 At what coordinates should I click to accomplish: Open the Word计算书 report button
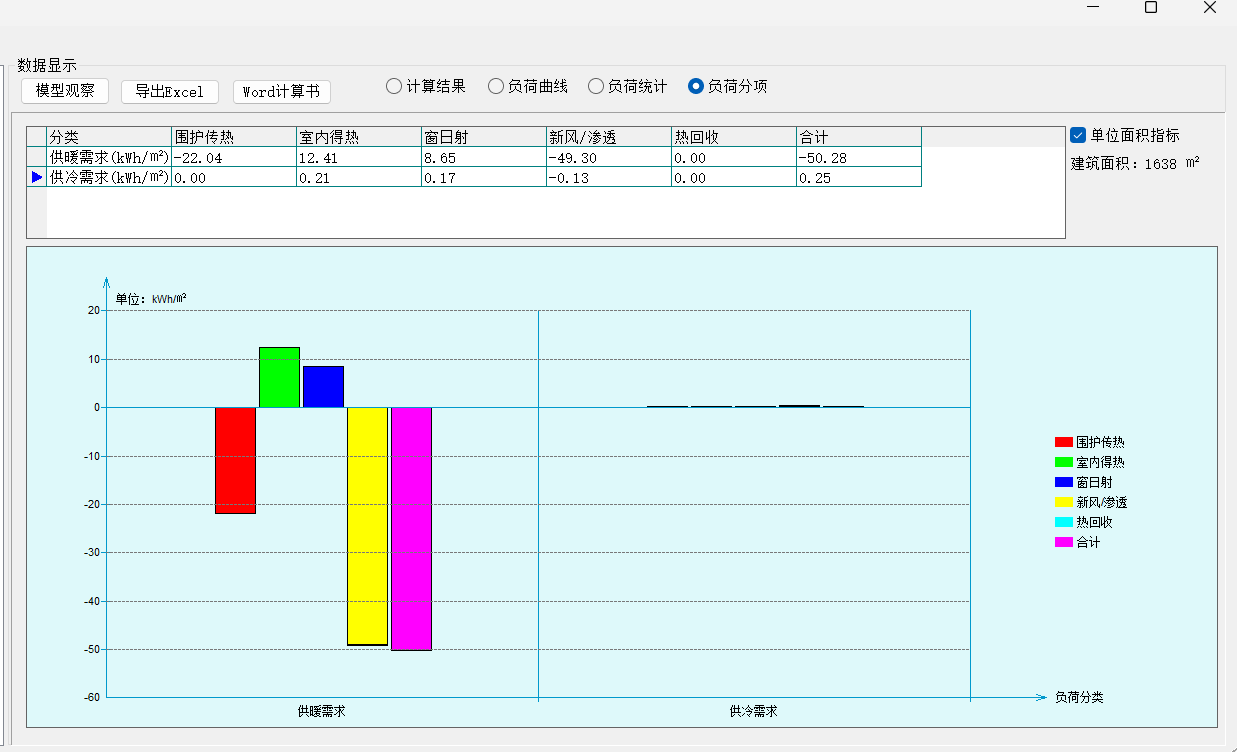[281, 91]
